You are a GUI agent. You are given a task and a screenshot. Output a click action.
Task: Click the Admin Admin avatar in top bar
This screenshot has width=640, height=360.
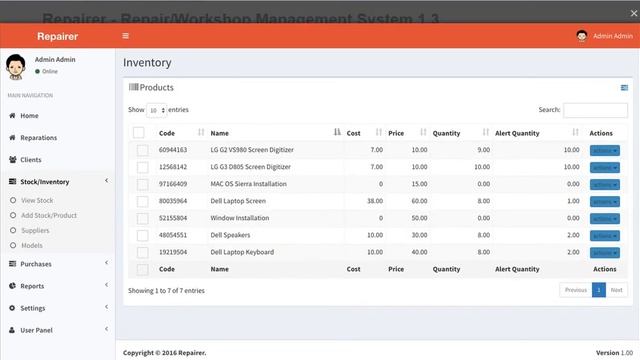click(582, 36)
